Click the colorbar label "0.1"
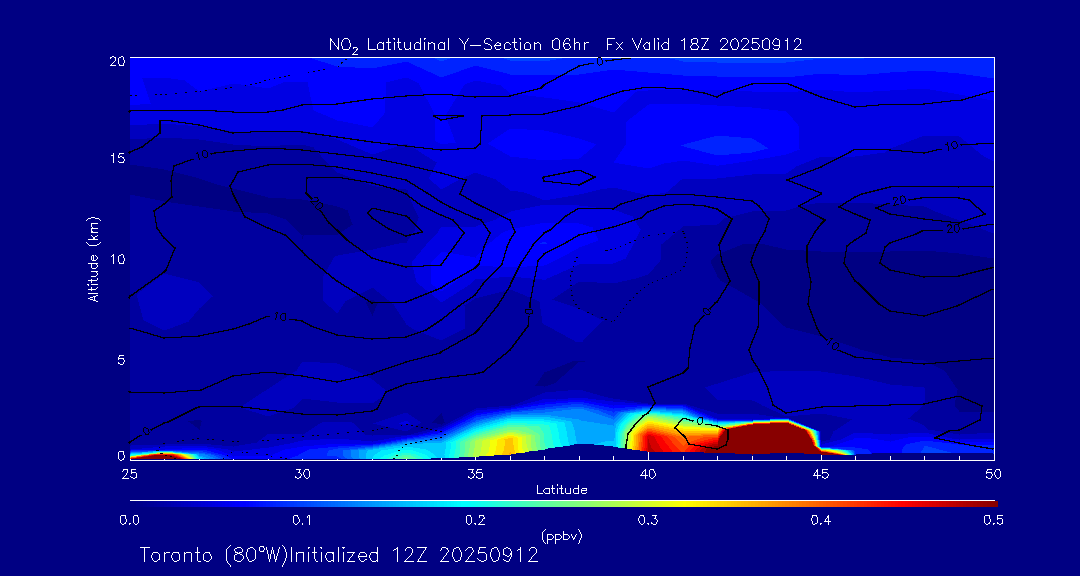Viewport: 1080px width, 576px height. (302, 520)
